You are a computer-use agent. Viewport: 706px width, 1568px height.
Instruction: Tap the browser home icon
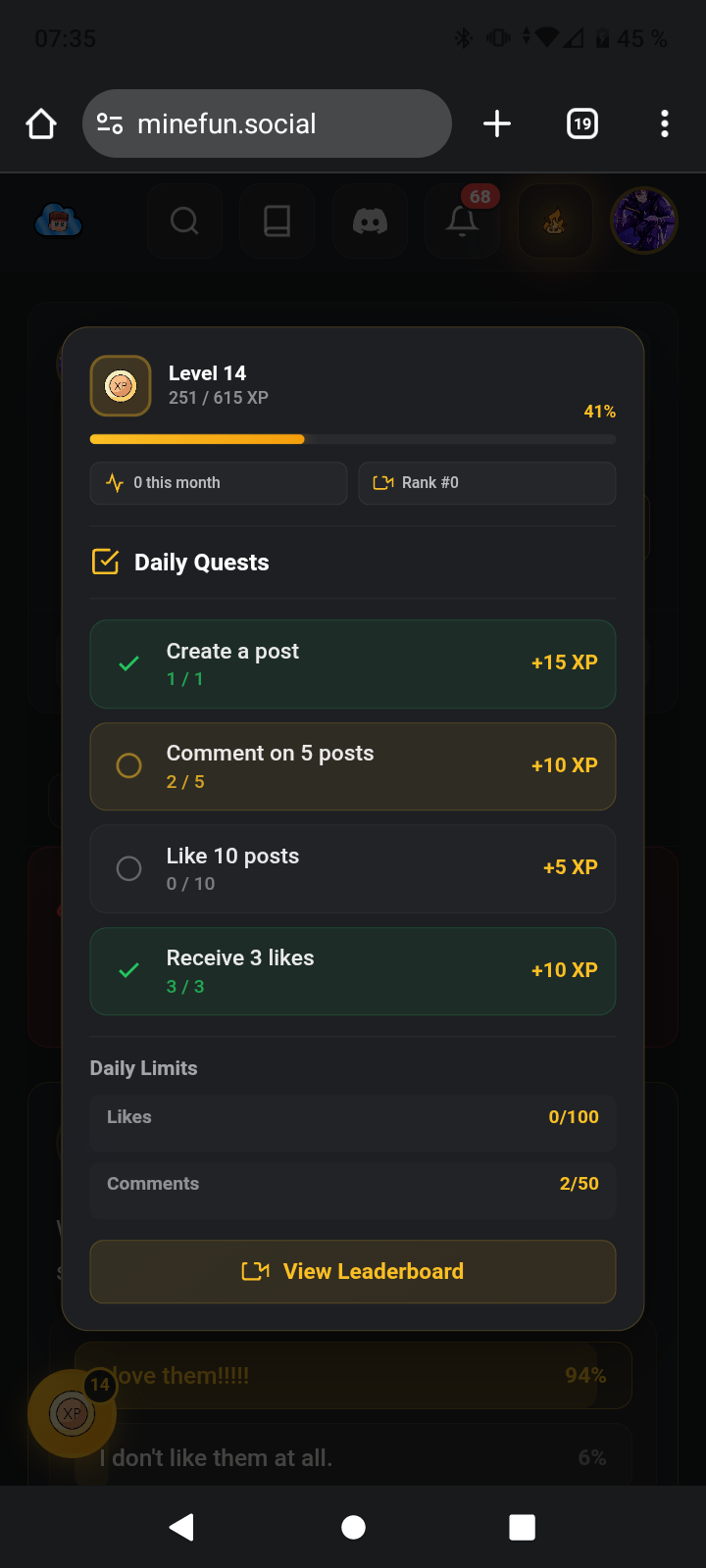click(x=41, y=124)
